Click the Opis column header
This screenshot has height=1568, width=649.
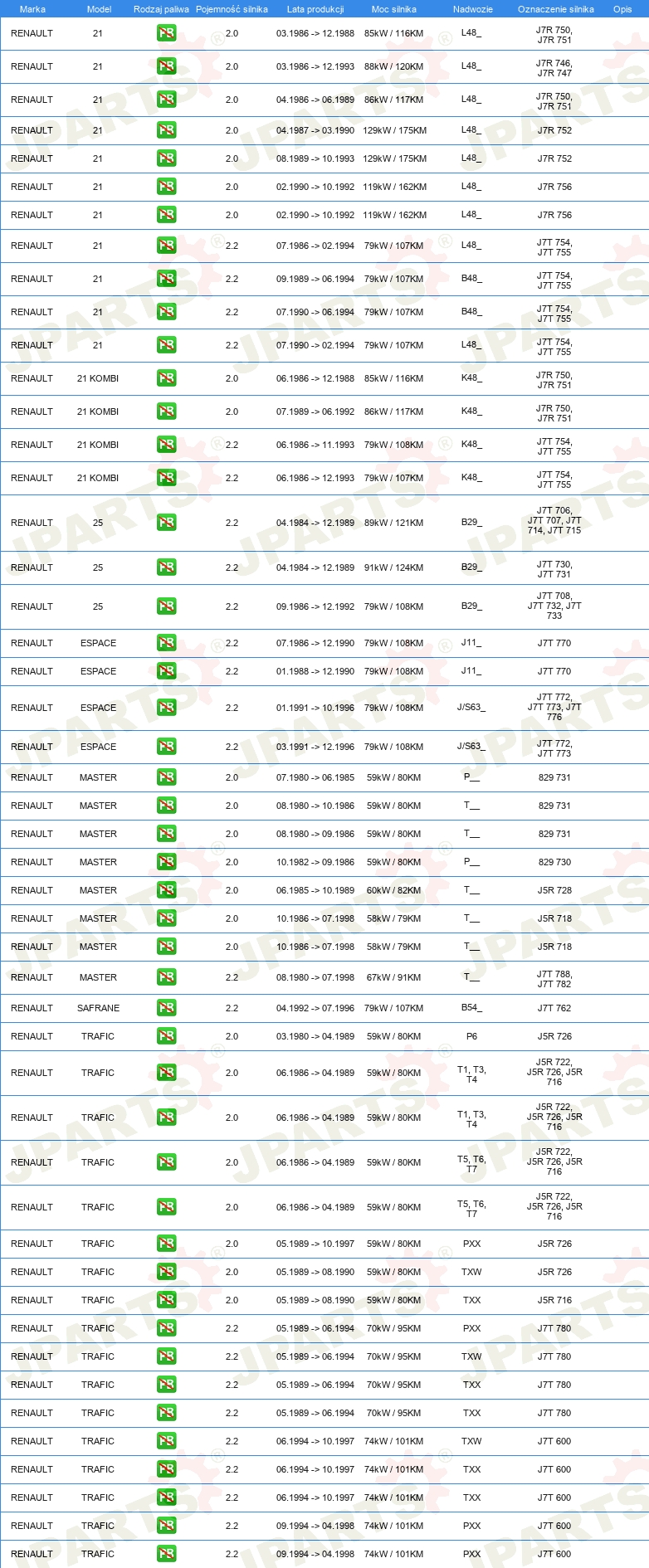622,9
